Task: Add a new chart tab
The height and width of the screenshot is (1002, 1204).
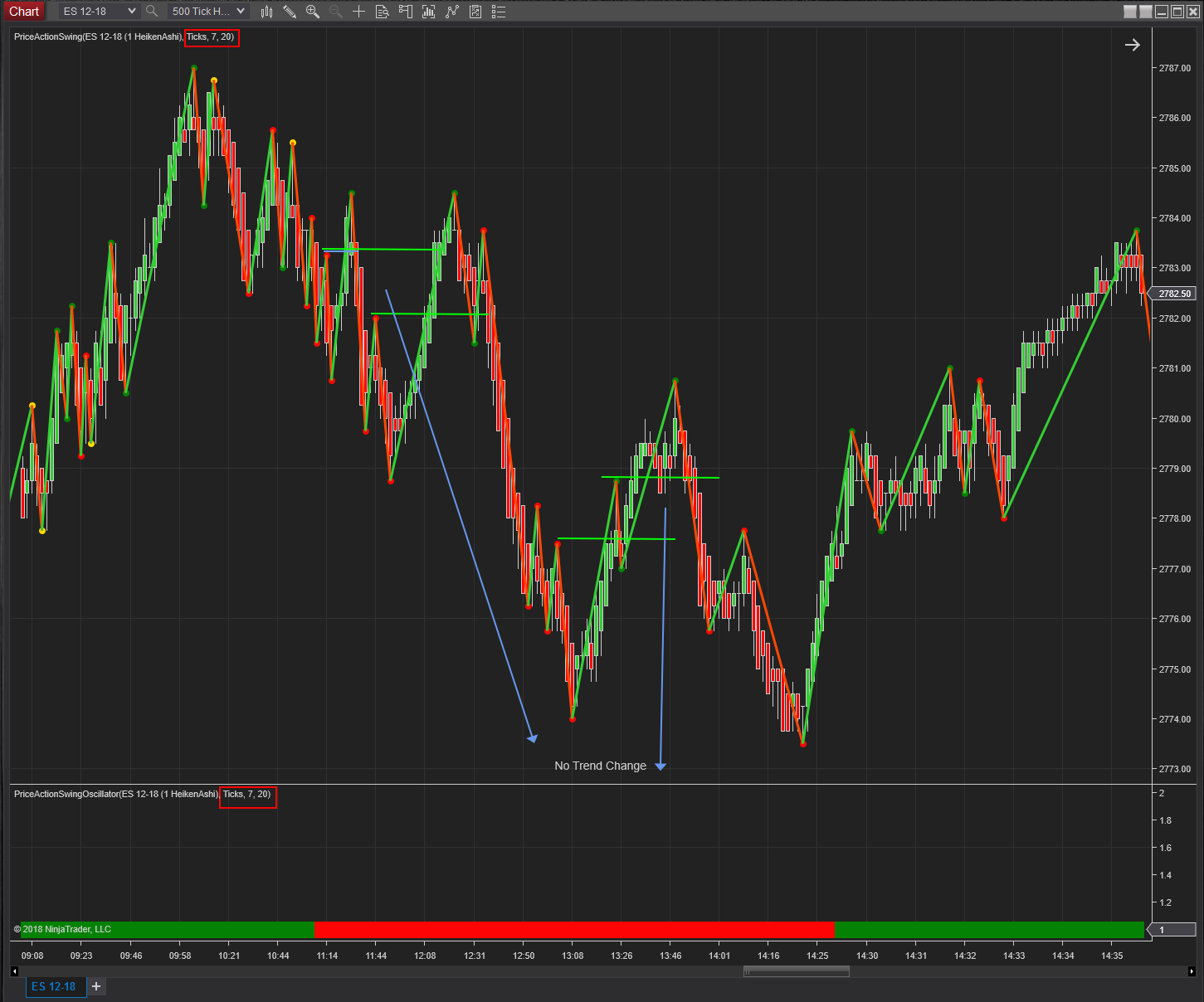Action: [x=96, y=986]
